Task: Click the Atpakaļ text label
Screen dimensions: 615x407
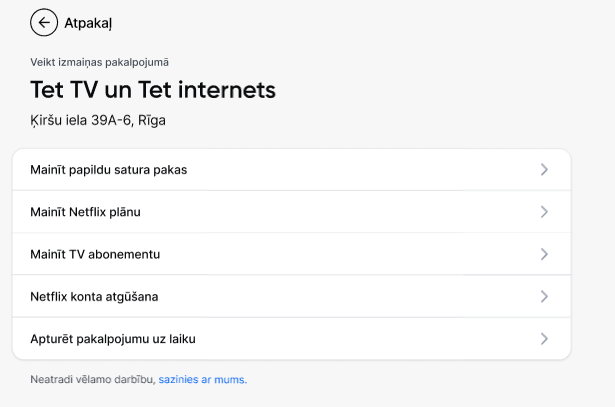Action: tap(88, 23)
